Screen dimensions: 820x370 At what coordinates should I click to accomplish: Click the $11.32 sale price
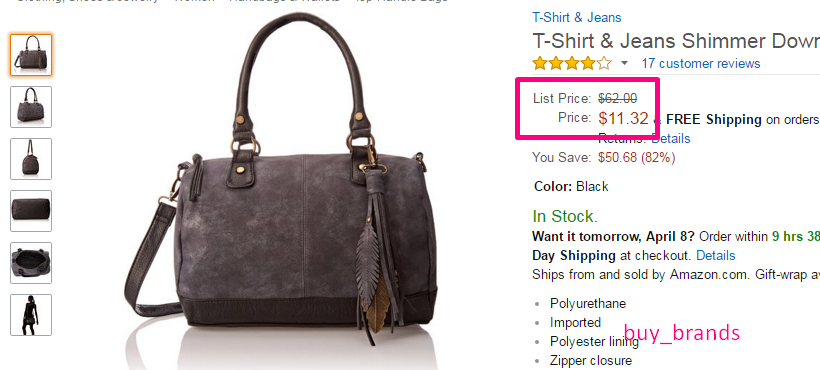623,119
